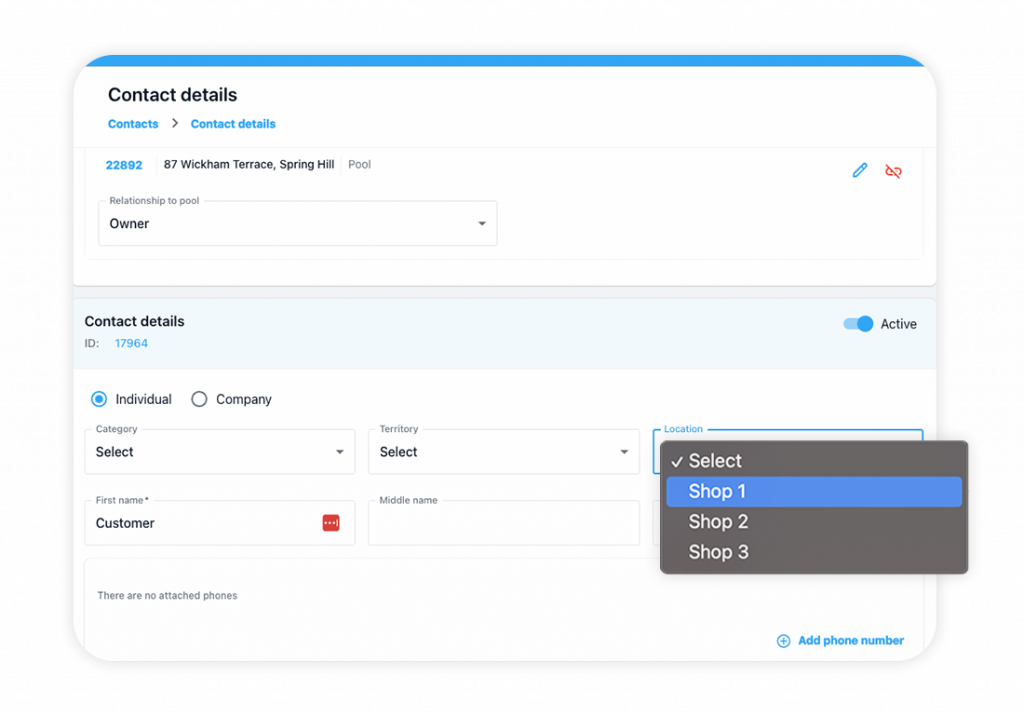
Task: Click the Add phone number link
Action: (x=849, y=641)
